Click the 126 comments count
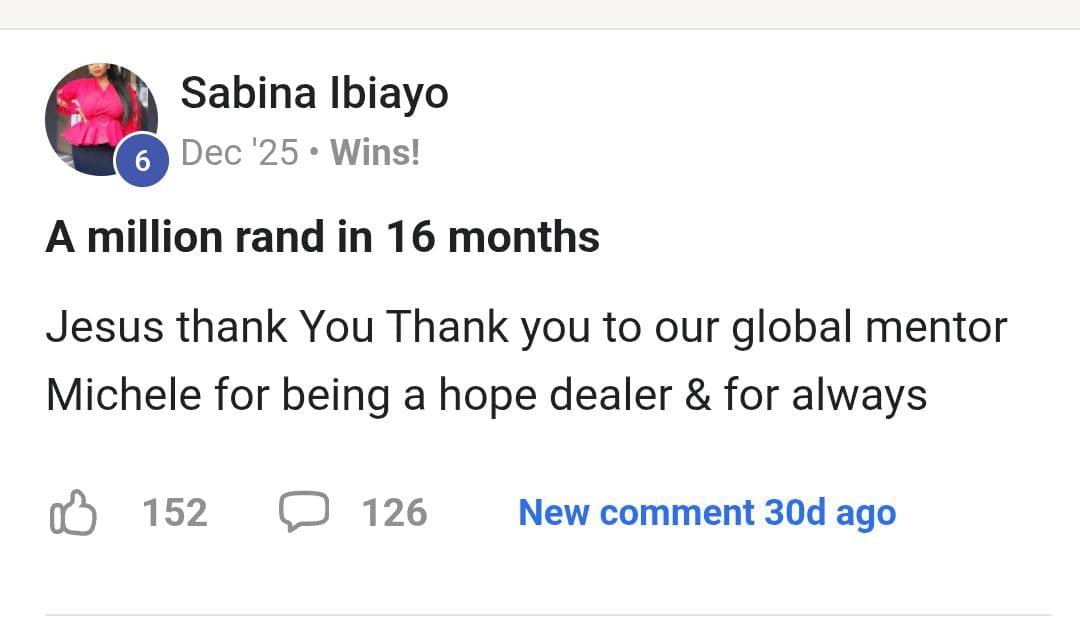Screen dimensions: 1080x623 coord(394,513)
